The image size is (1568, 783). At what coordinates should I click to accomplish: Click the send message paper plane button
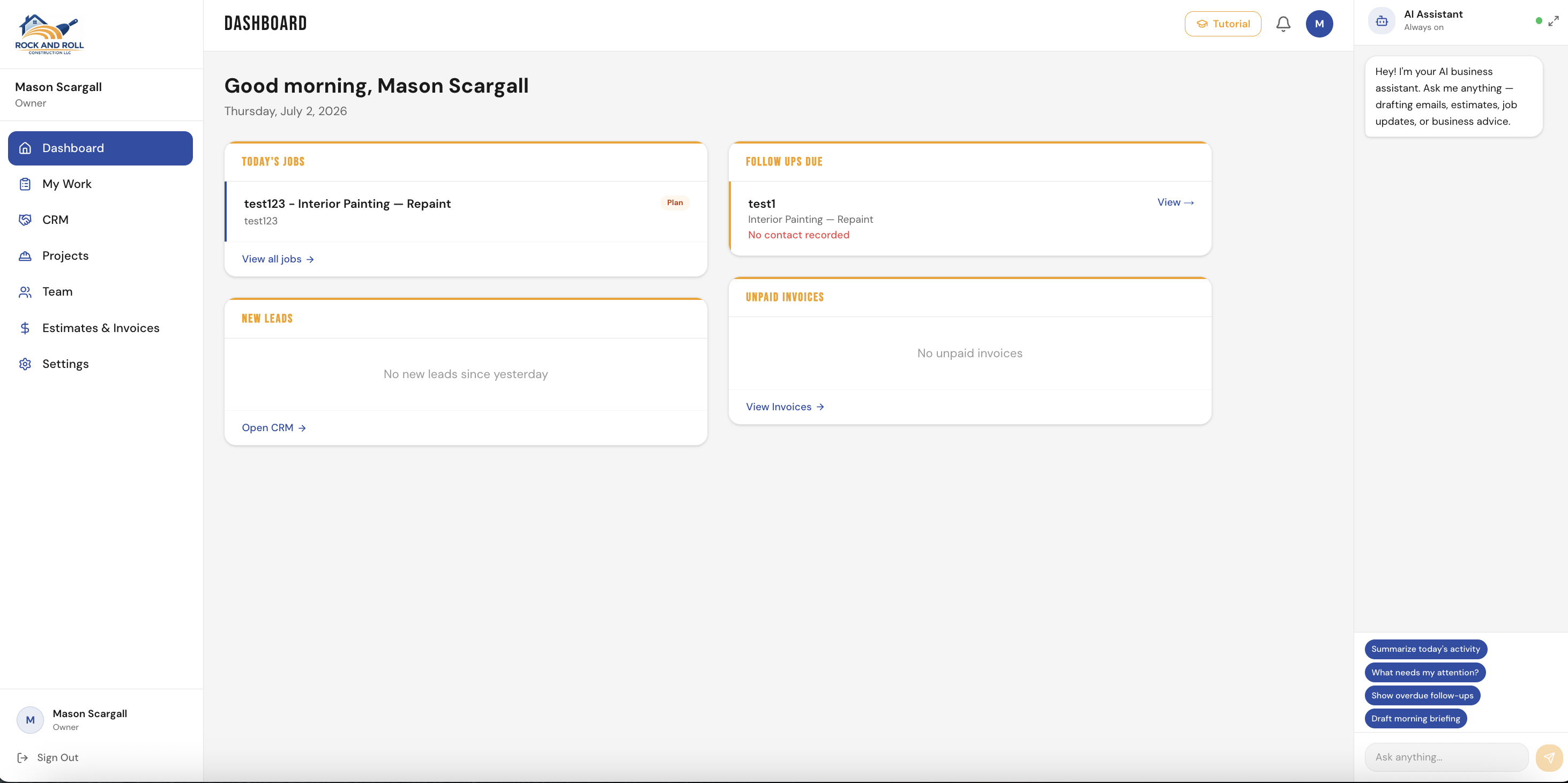tap(1549, 757)
